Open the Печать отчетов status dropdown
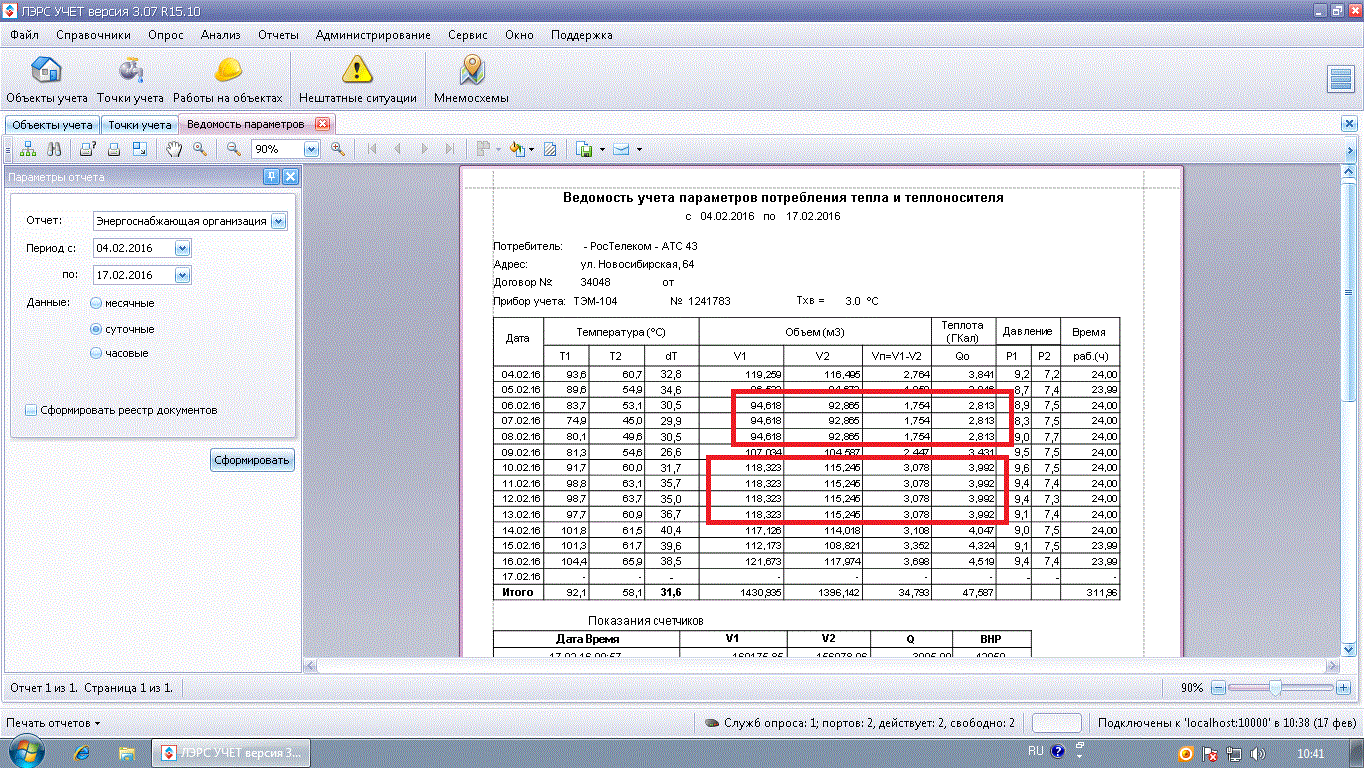This screenshot has height=768, width=1364. [x=53, y=723]
